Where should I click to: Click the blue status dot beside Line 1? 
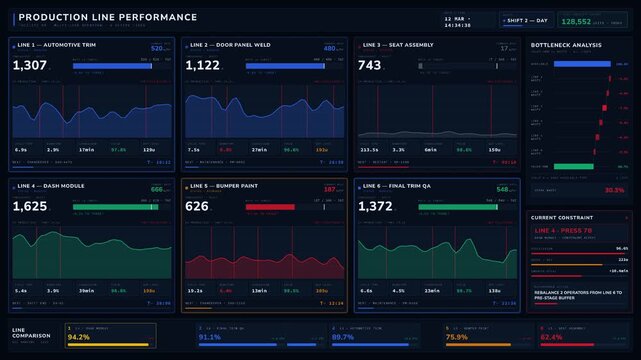[x=14, y=47]
